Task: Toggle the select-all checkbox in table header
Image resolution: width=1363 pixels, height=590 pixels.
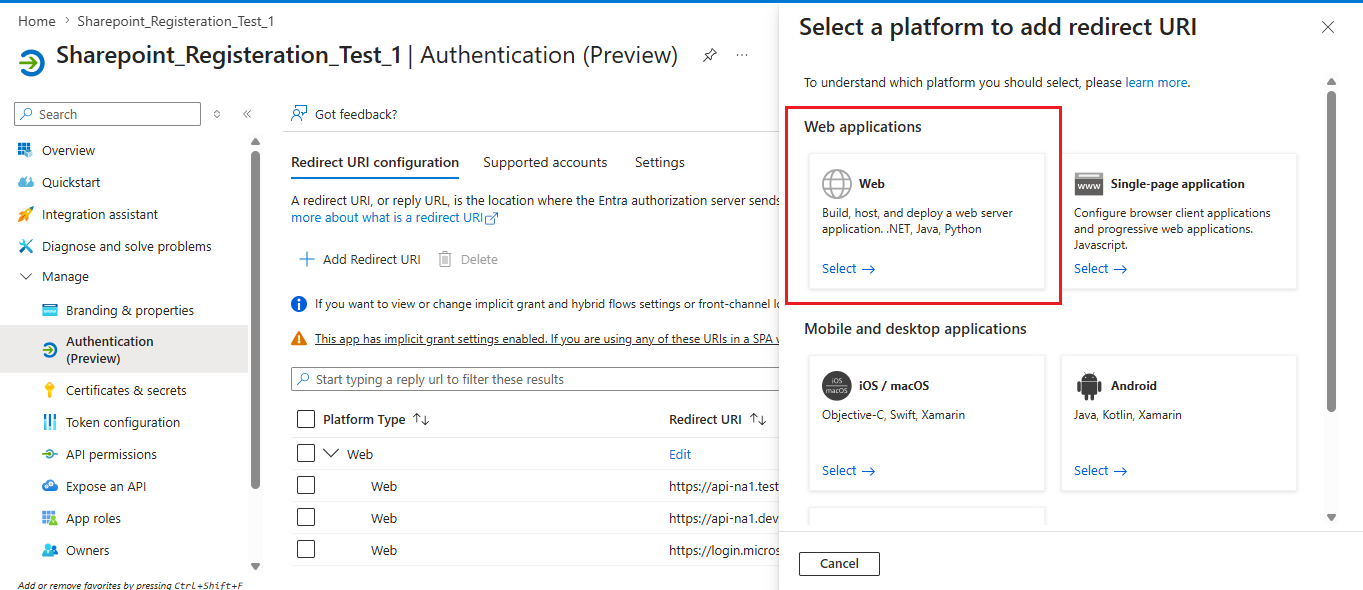Action: 306,419
